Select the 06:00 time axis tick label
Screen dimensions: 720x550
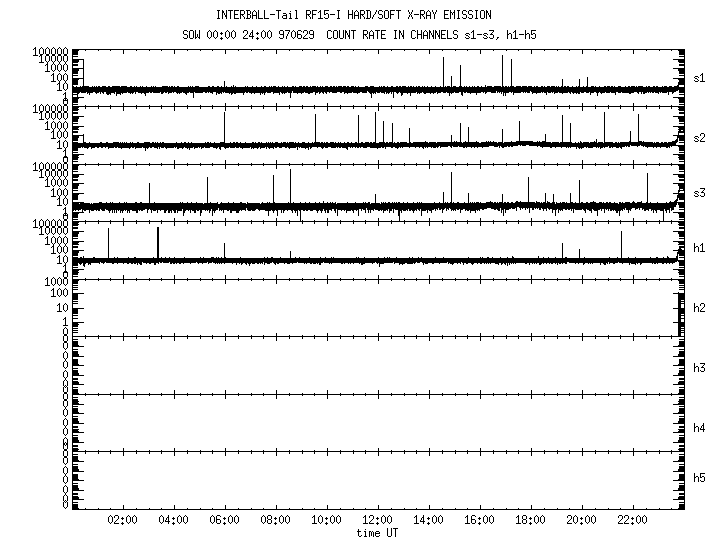224,521
